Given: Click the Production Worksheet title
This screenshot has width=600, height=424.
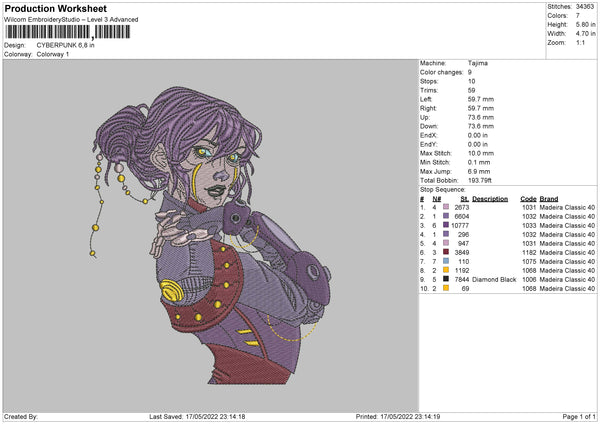Looking at the screenshot, I should coord(48,8).
